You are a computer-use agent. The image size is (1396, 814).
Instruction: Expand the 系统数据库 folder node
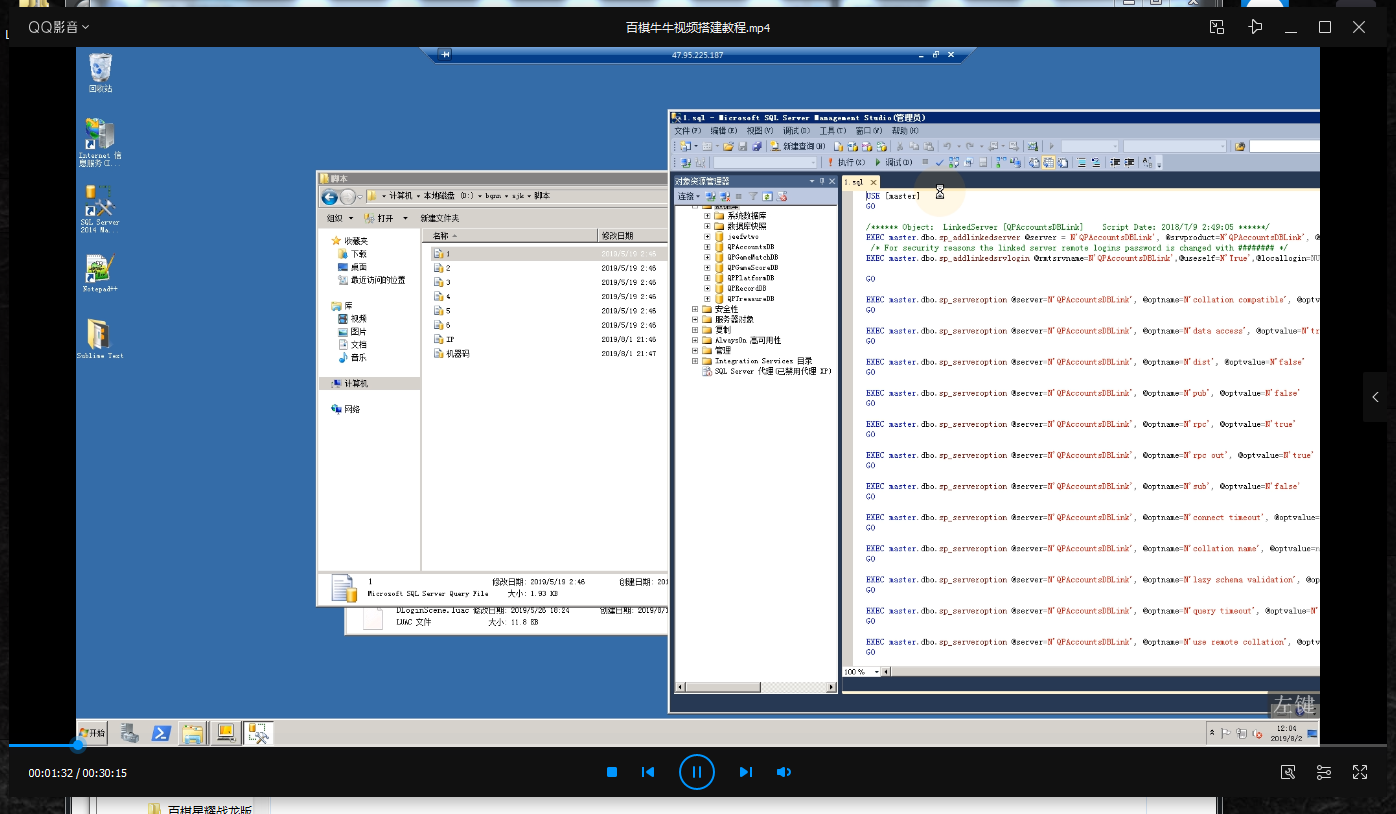(x=707, y=216)
